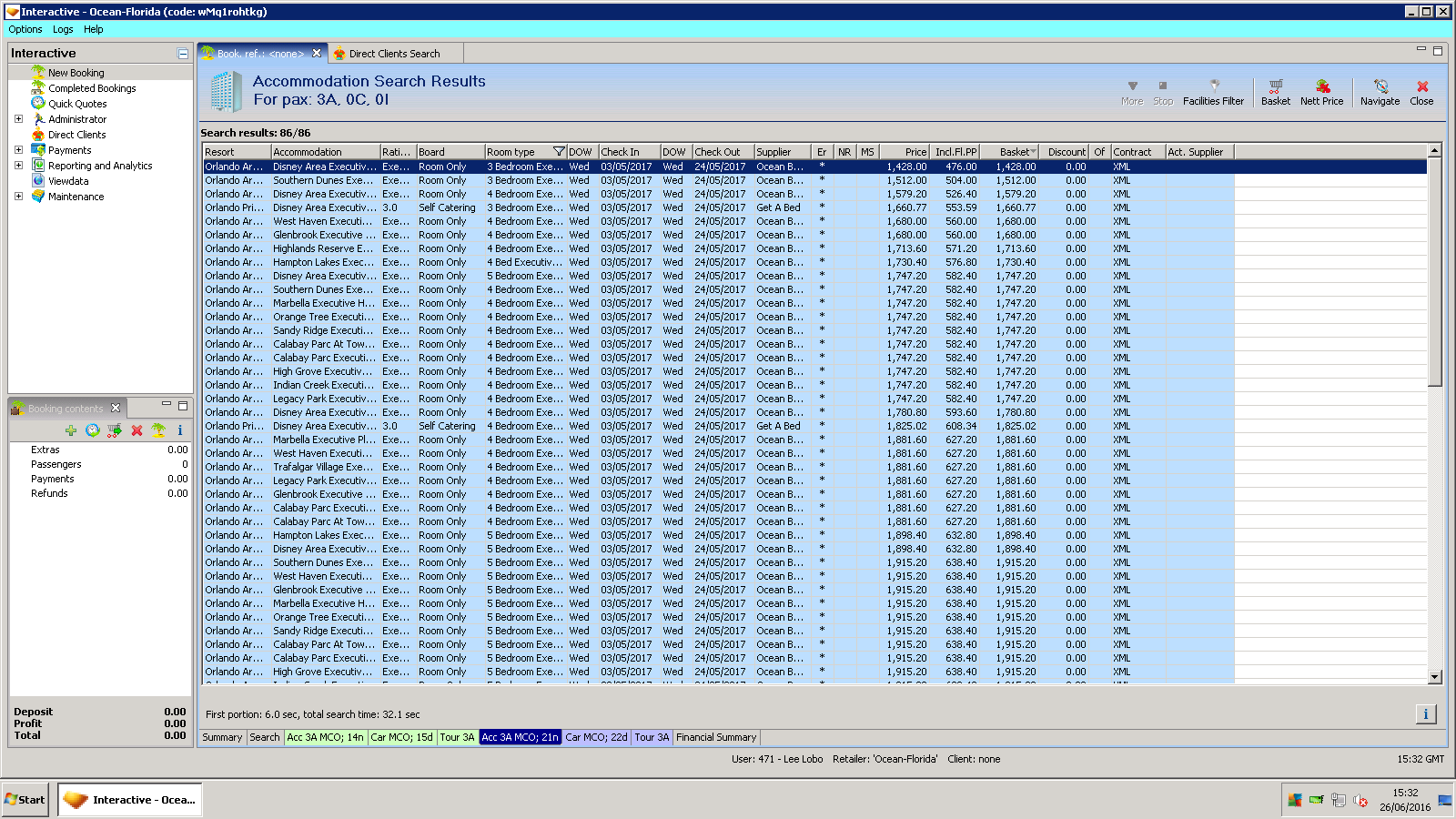Screen dimensions: 1456x819
Task: Click the cart-with-arrow icon in Booking contents
Action: (114, 430)
